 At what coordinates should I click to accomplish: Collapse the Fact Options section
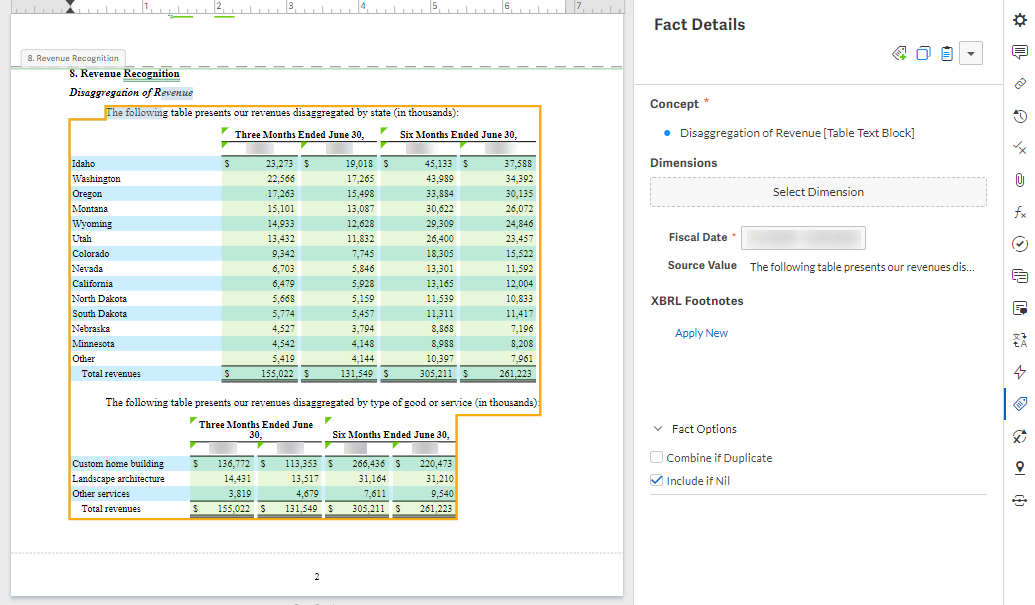(x=658, y=429)
